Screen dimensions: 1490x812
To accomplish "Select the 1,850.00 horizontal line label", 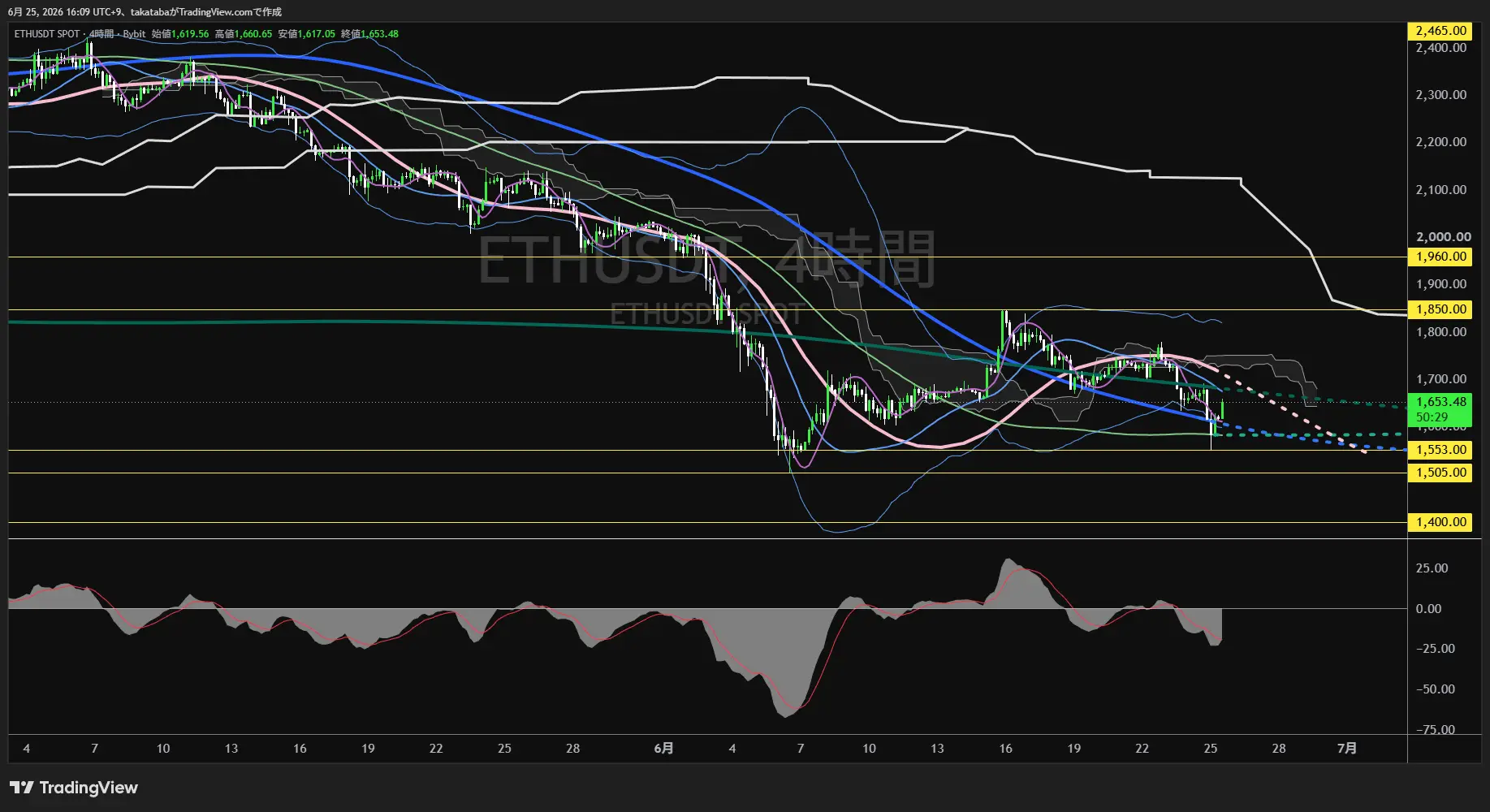I will click(x=1440, y=309).
